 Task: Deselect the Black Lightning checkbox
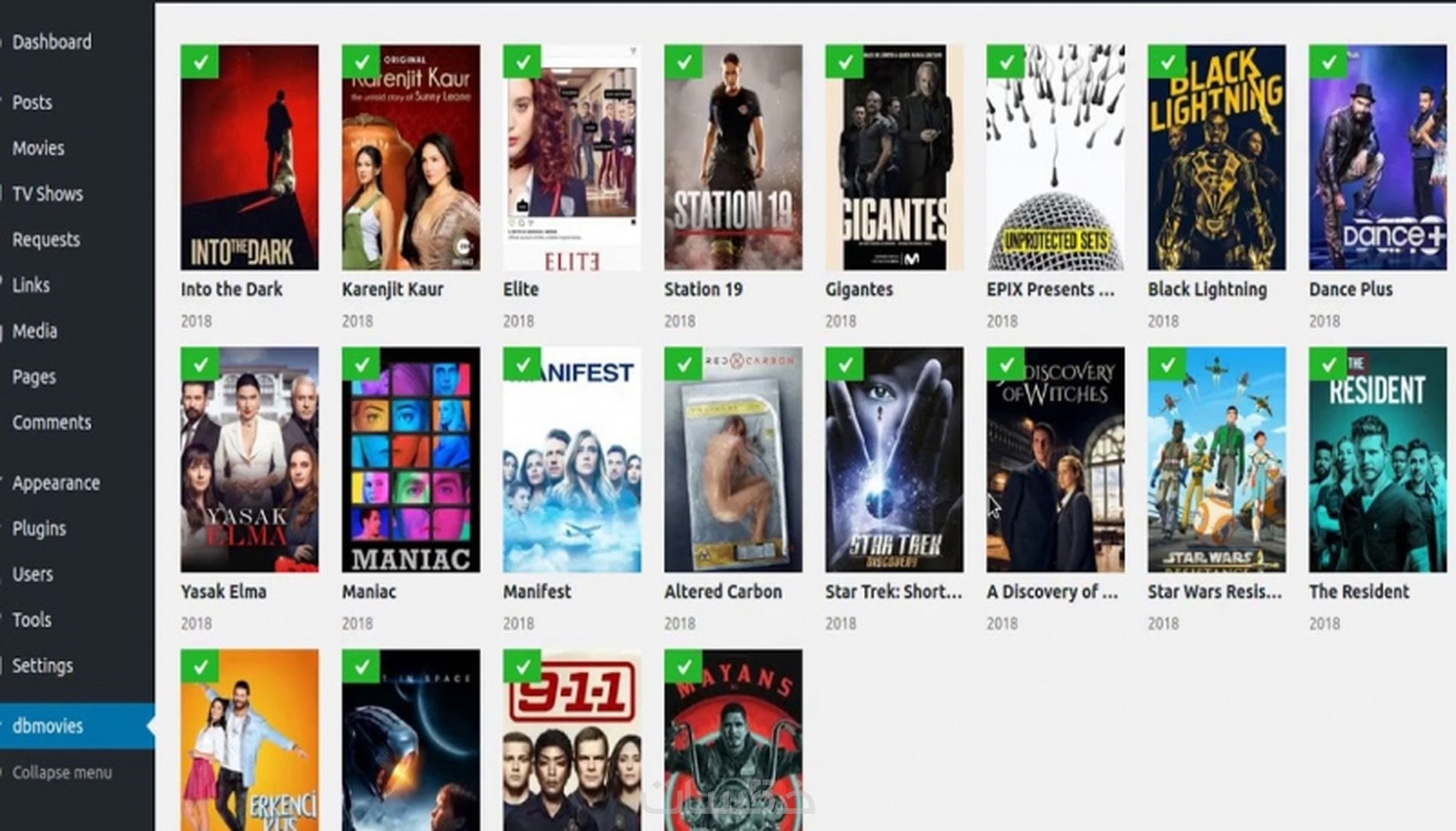click(1167, 62)
